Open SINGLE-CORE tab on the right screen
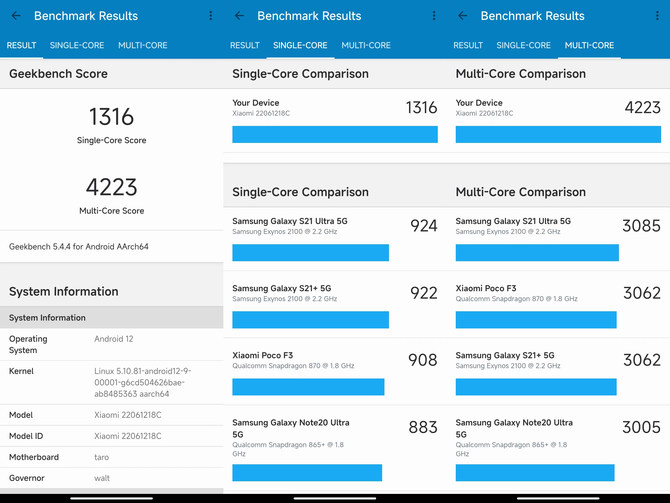This screenshot has width=670, height=503. pyautogui.click(x=523, y=45)
